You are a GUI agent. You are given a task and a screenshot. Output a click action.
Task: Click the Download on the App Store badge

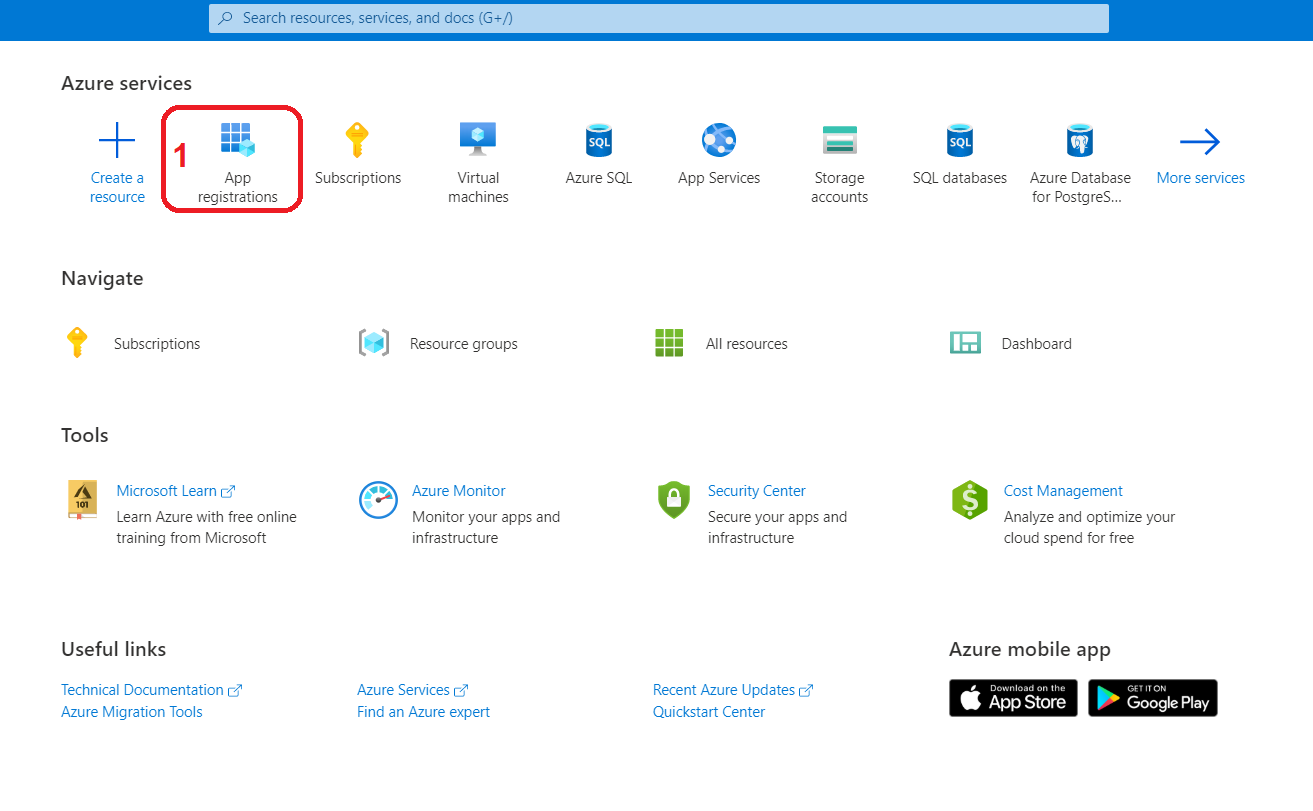click(1013, 698)
